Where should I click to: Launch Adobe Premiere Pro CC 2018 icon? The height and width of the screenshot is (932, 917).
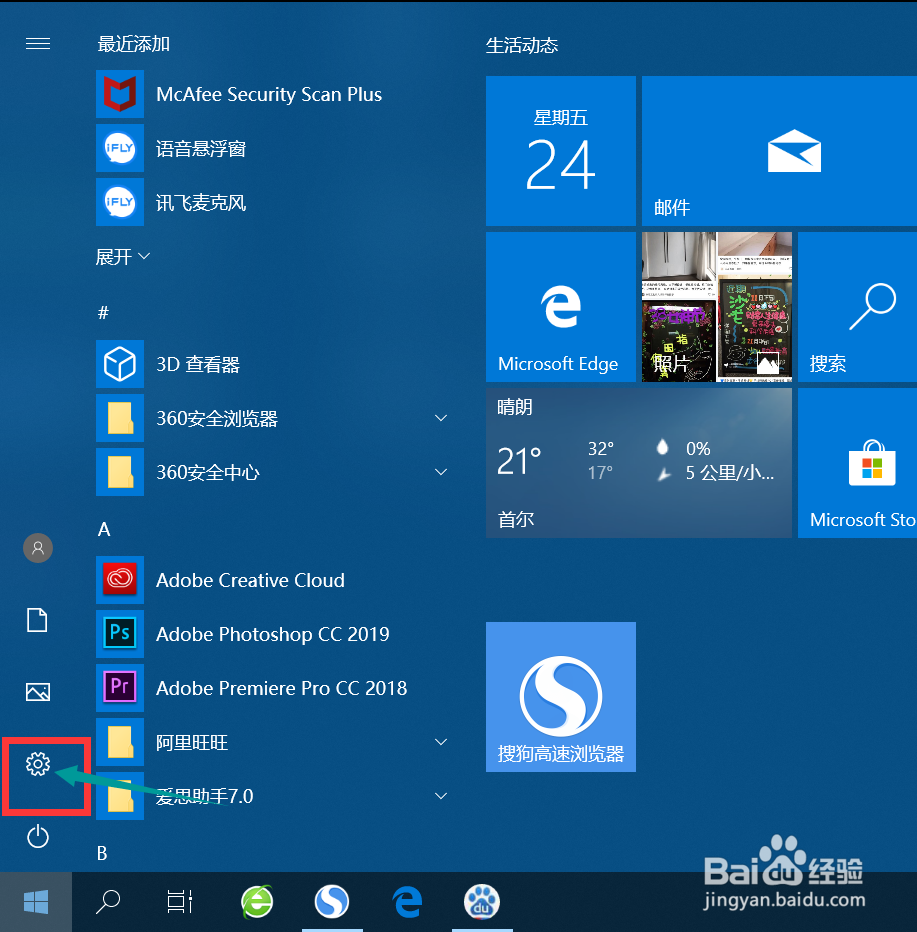click(120, 688)
